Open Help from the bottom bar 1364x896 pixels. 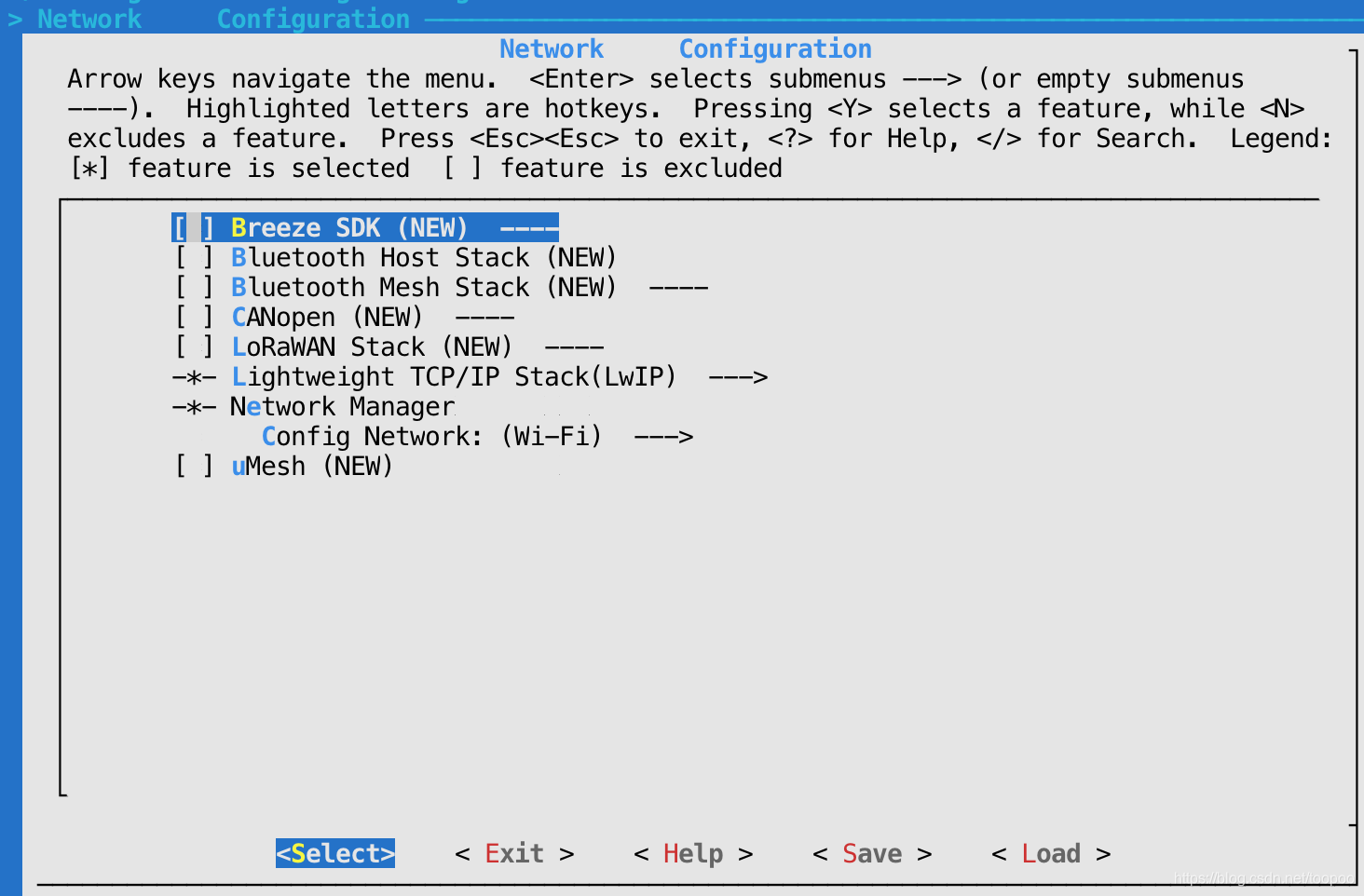pos(693,854)
